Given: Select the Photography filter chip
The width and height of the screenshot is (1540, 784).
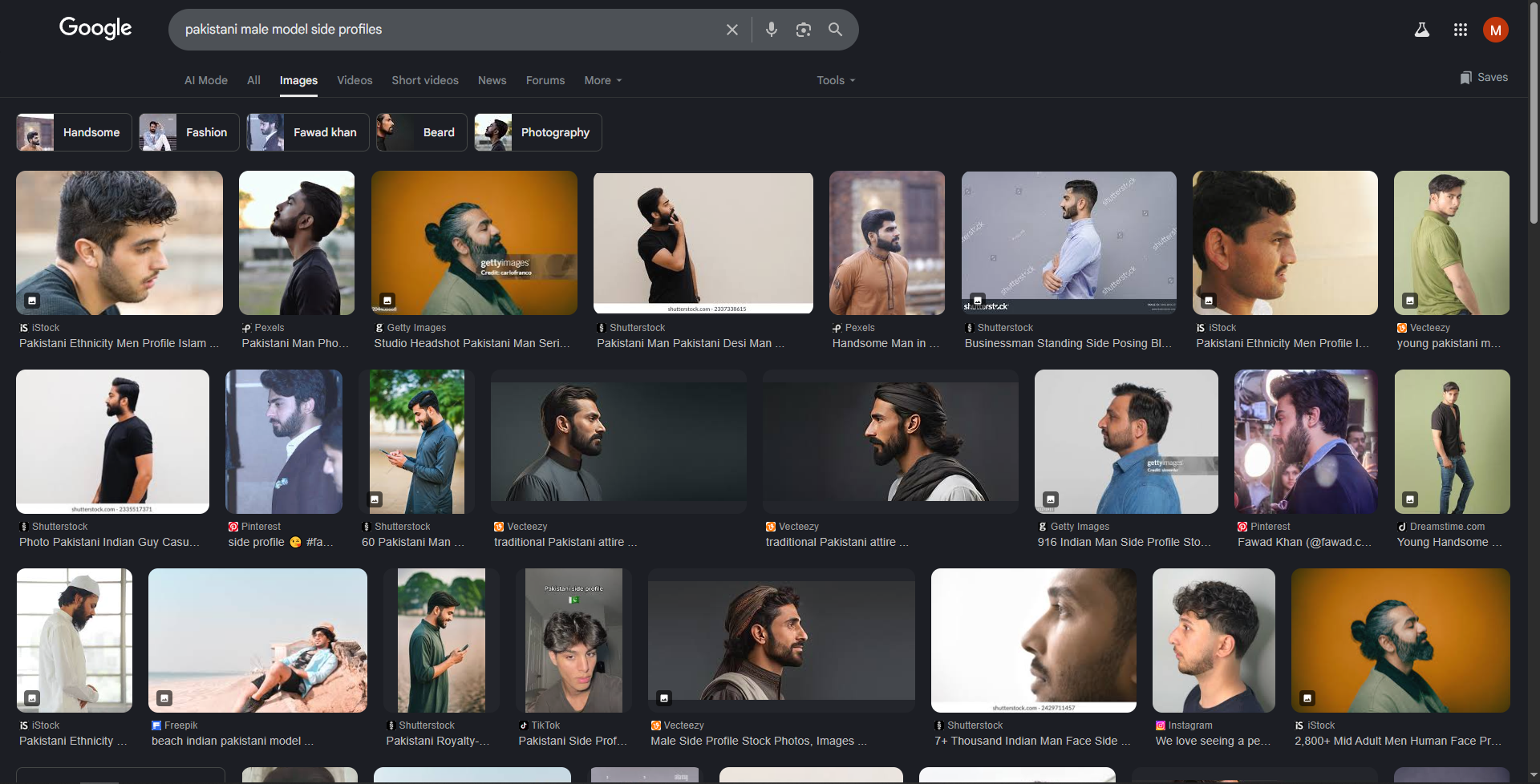Looking at the screenshot, I should click(537, 132).
